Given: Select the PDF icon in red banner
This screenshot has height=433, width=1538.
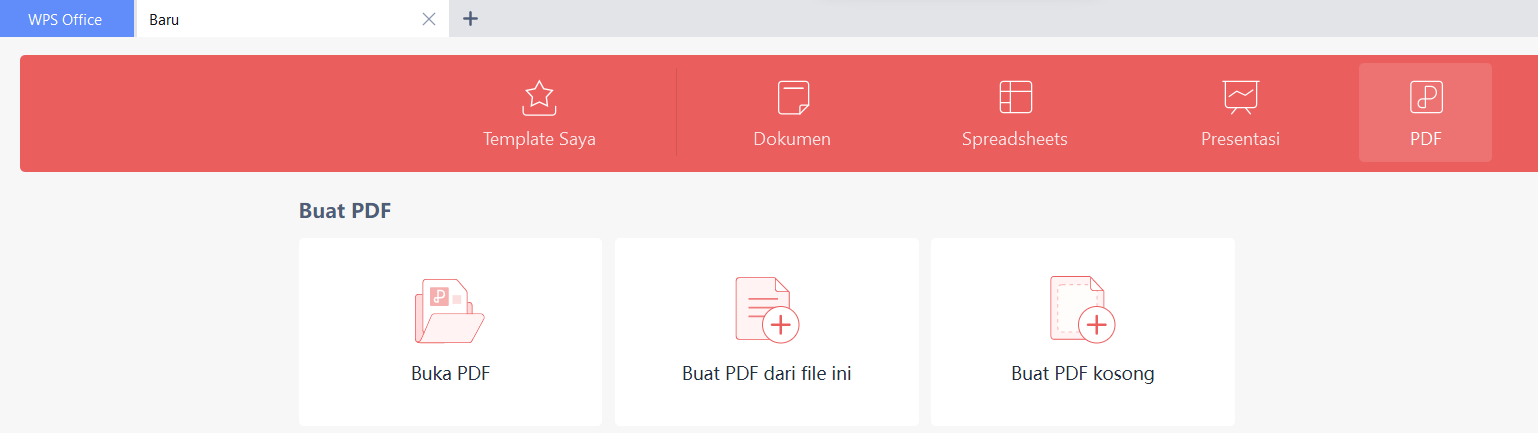Looking at the screenshot, I should point(1425,96).
